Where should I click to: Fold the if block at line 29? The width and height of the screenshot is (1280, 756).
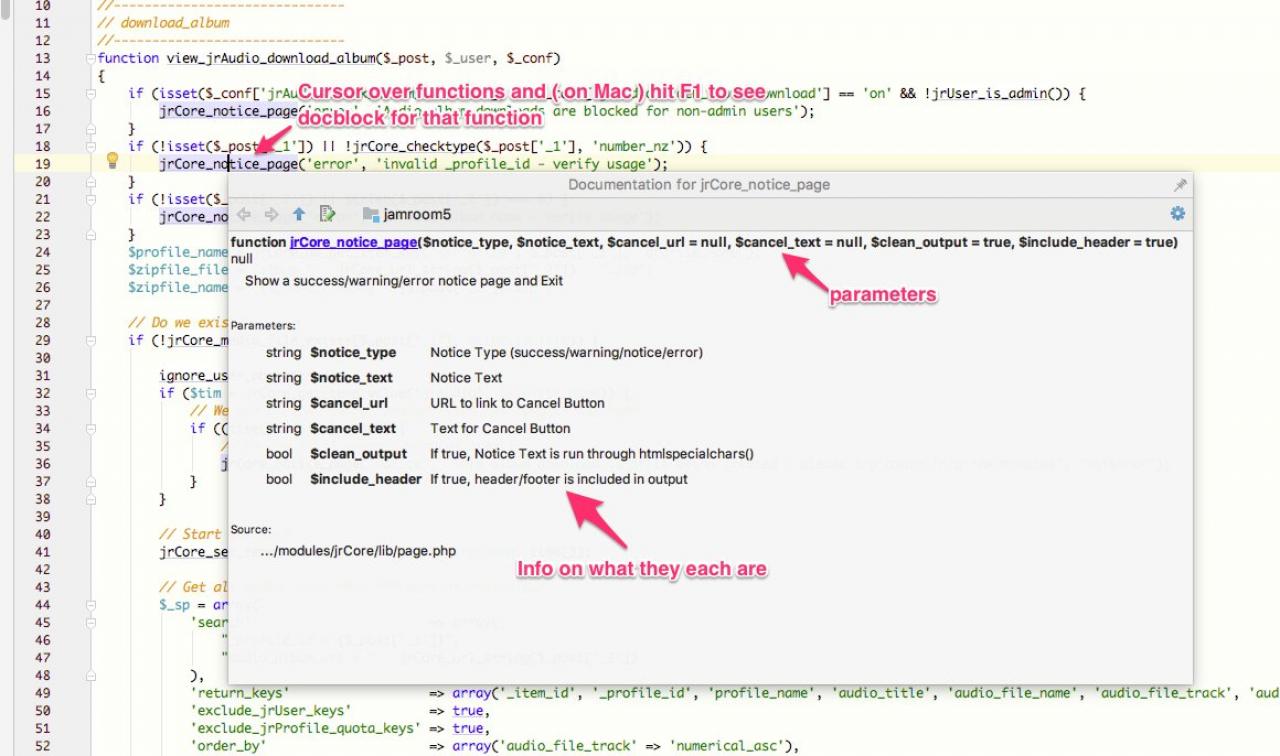(91, 341)
